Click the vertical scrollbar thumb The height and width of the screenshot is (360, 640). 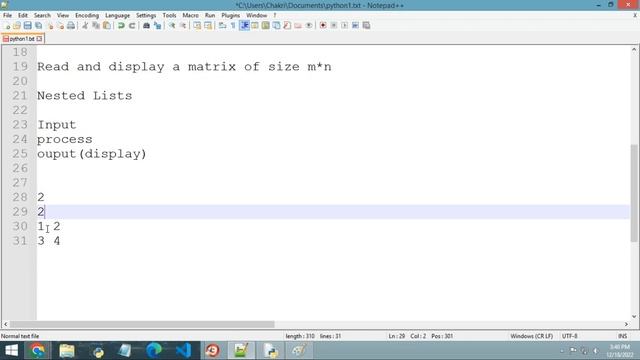(x=634, y=193)
